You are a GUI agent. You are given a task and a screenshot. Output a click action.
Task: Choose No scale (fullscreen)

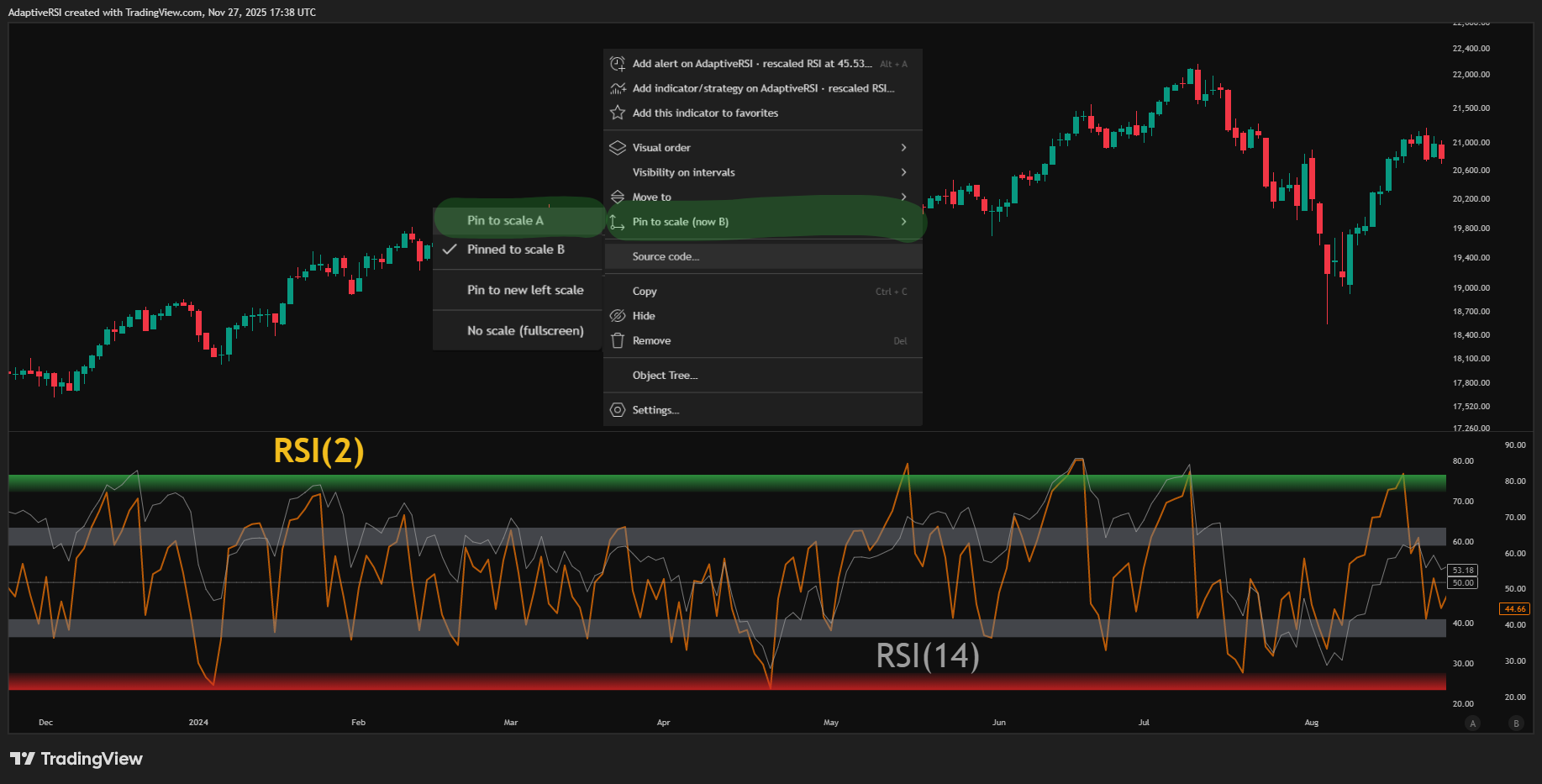point(518,331)
